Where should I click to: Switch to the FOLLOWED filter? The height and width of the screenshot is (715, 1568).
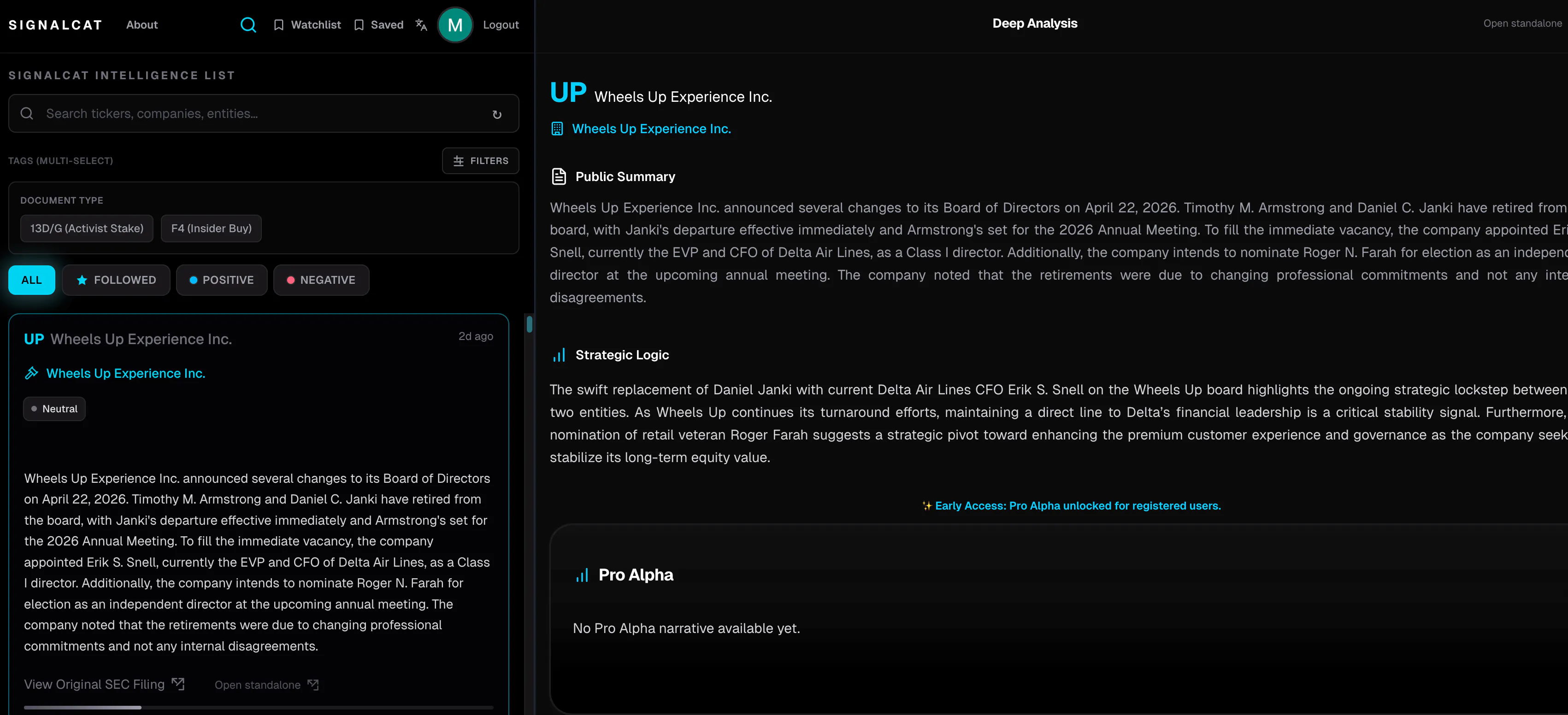tap(116, 280)
